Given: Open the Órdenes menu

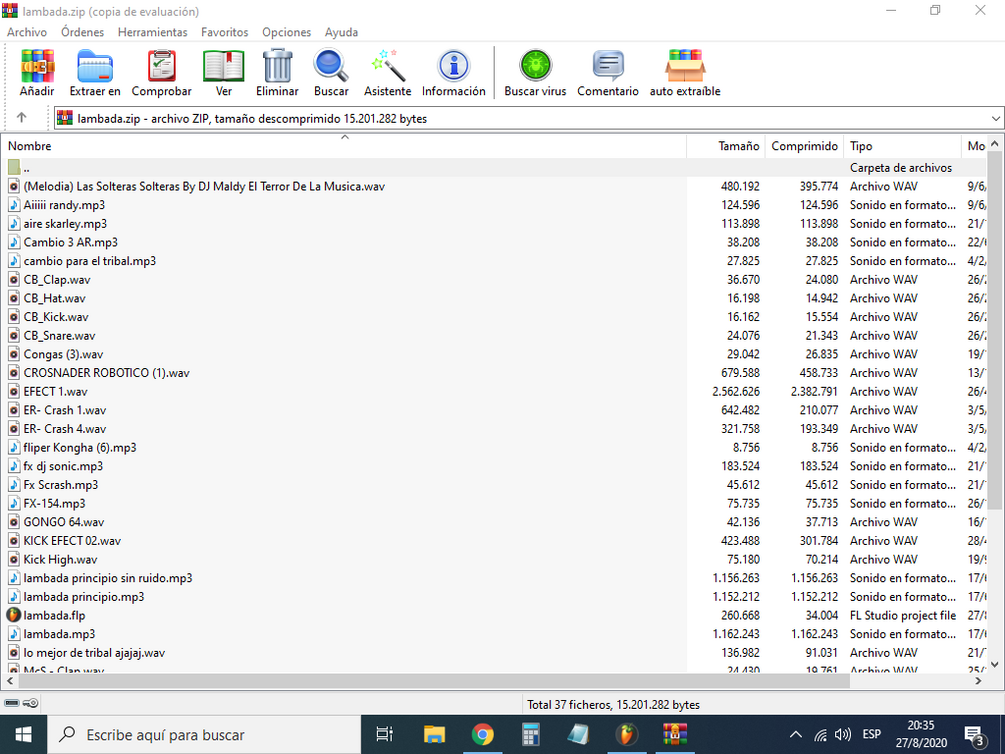Looking at the screenshot, I should (83, 32).
